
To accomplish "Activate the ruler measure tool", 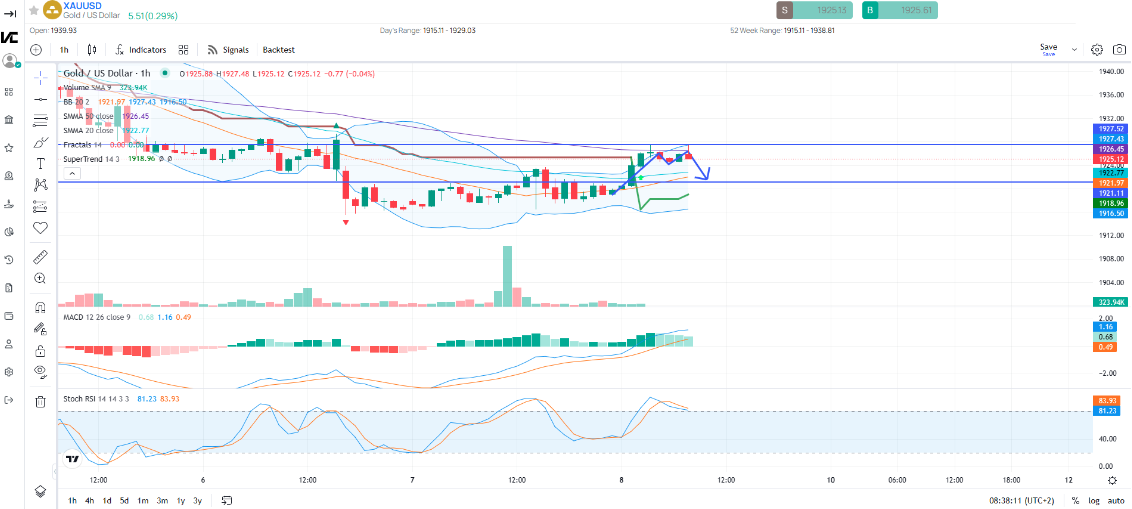I will point(40,257).
